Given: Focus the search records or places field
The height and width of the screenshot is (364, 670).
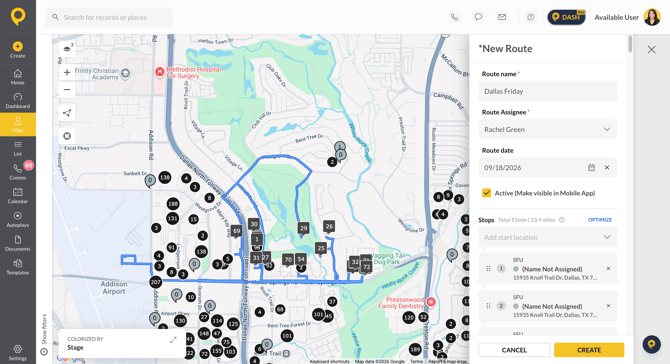Looking at the screenshot, I should (109, 17).
